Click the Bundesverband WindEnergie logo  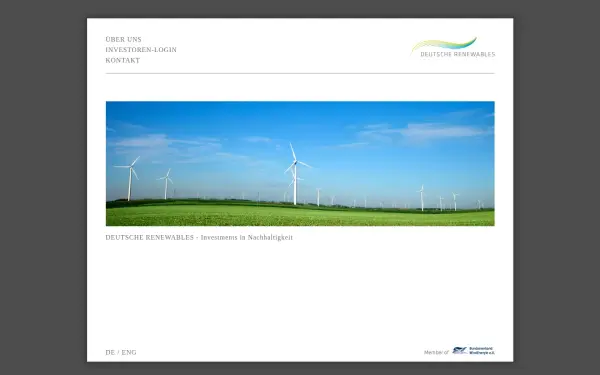473,351
